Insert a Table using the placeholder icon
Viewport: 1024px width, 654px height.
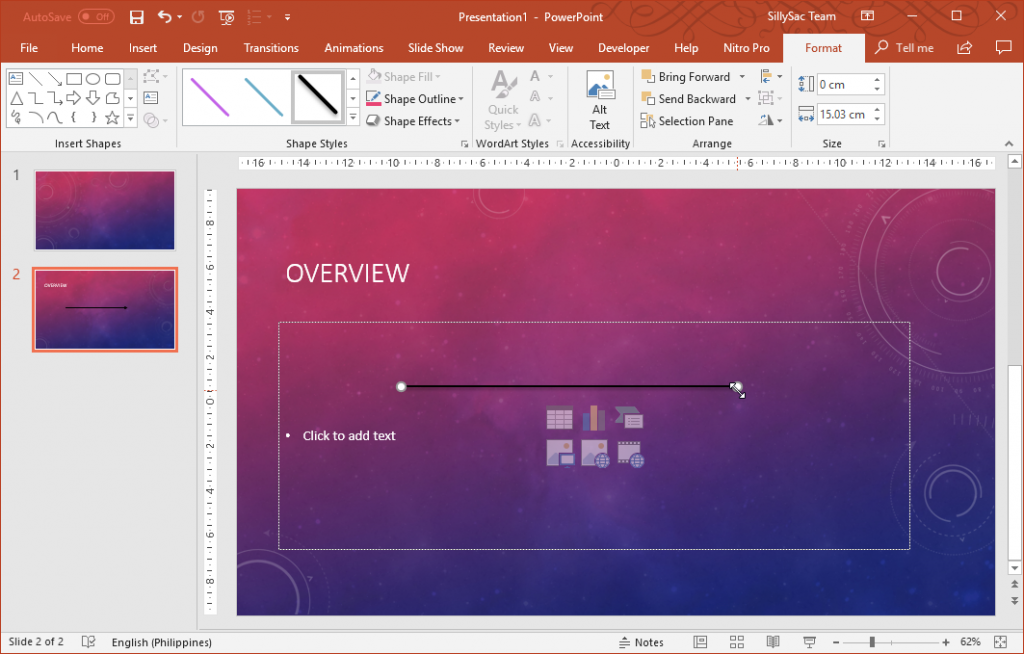click(560, 418)
